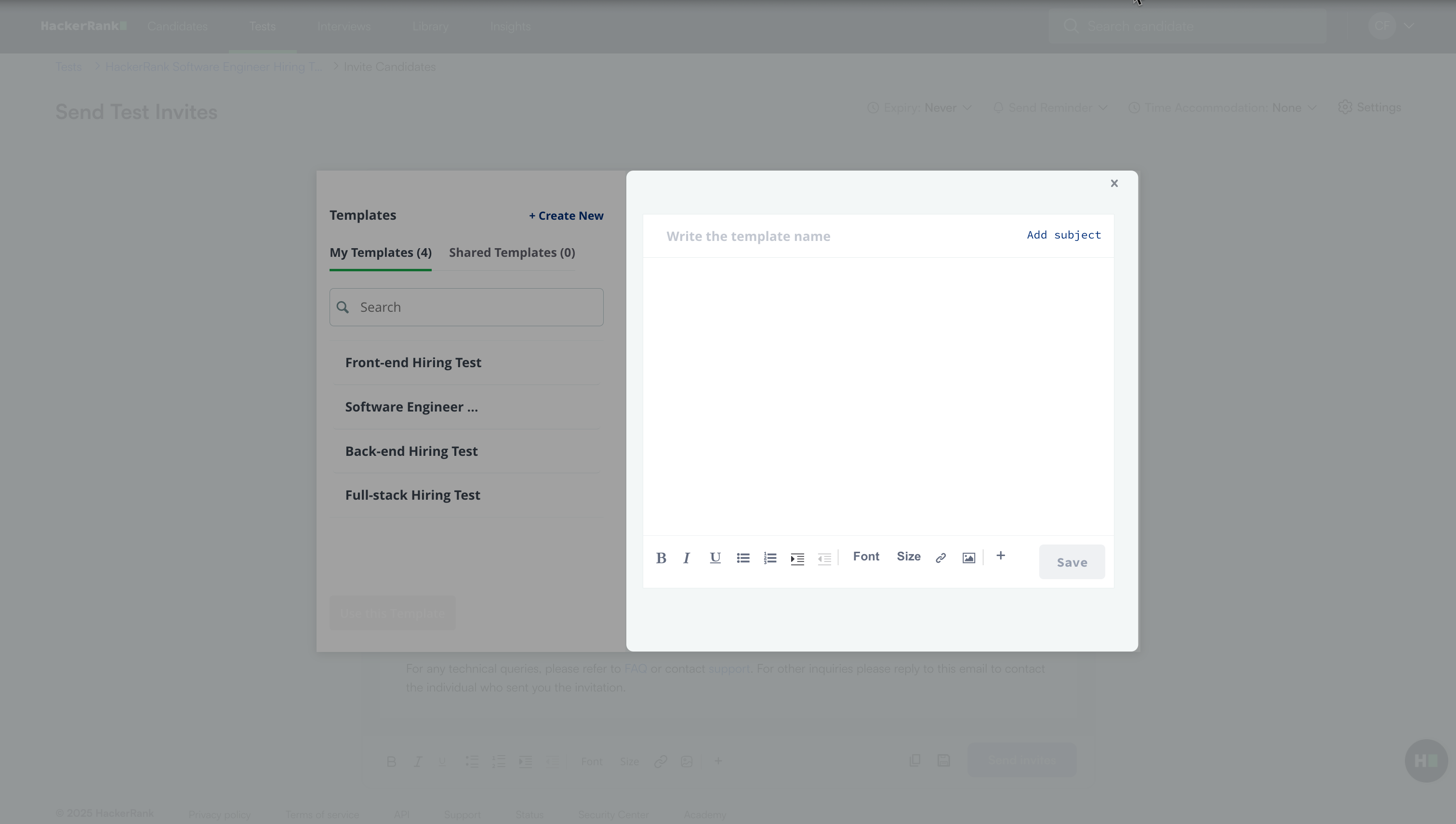1456x824 pixels.
Task: Insert an image in template editor
Action: tap(968, 558)
